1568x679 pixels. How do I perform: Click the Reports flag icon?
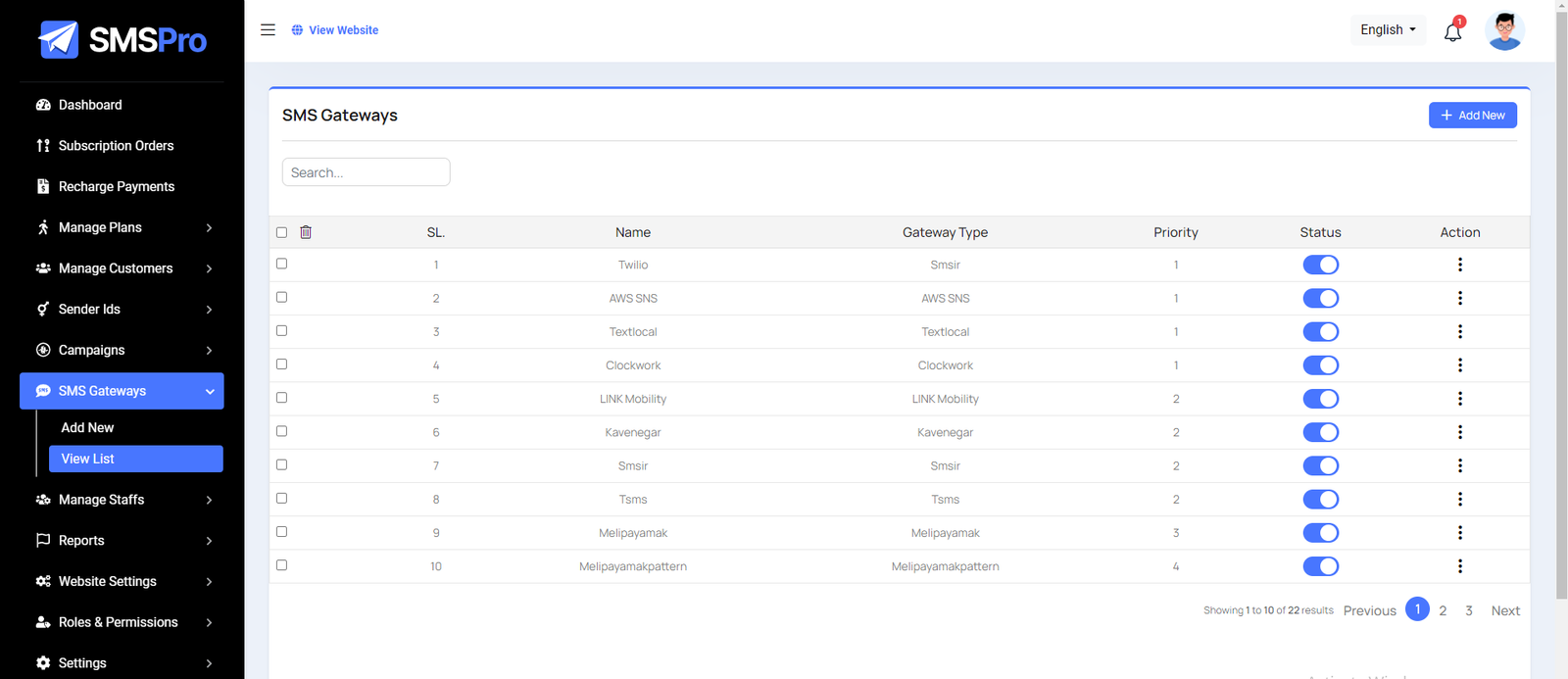[x=43, y=540]
